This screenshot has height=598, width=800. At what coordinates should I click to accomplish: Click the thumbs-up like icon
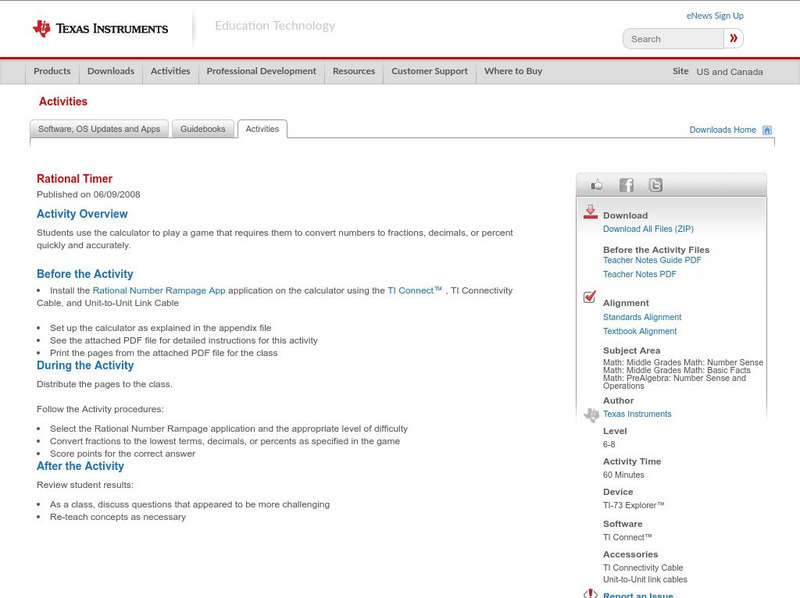click(x=596, y=185)
